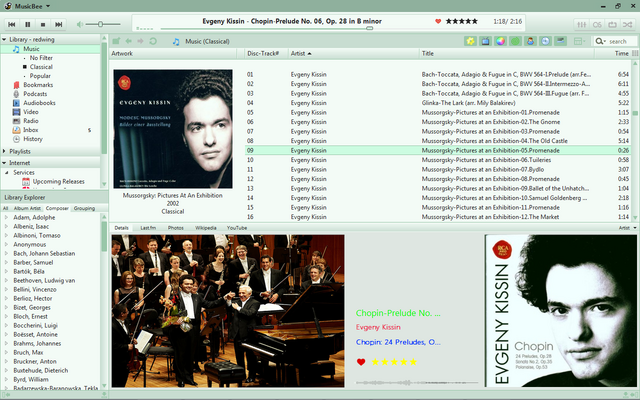Toggle repeat mode
Viewport: 640px width, 400px height.
tap(612, 24)
